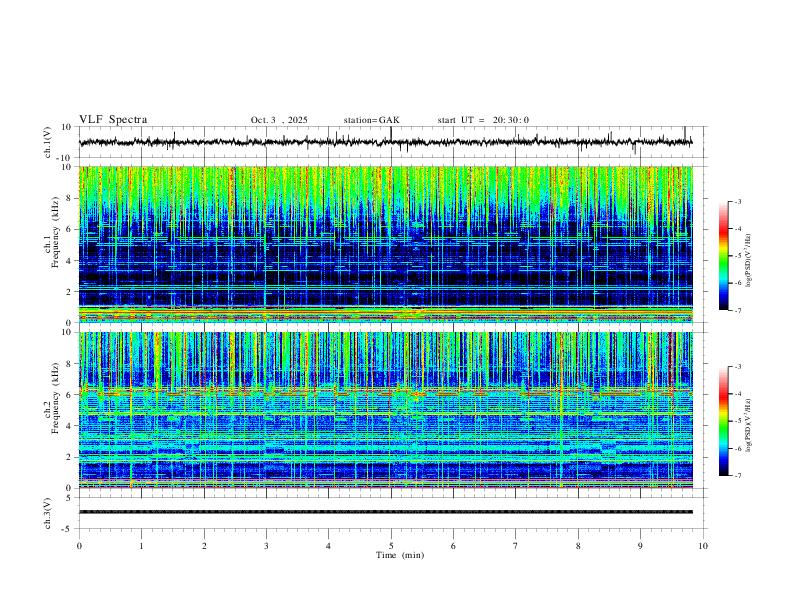Click time axis tick label "10"
Viewport: 792px width, 612px height.
point(703,546)
